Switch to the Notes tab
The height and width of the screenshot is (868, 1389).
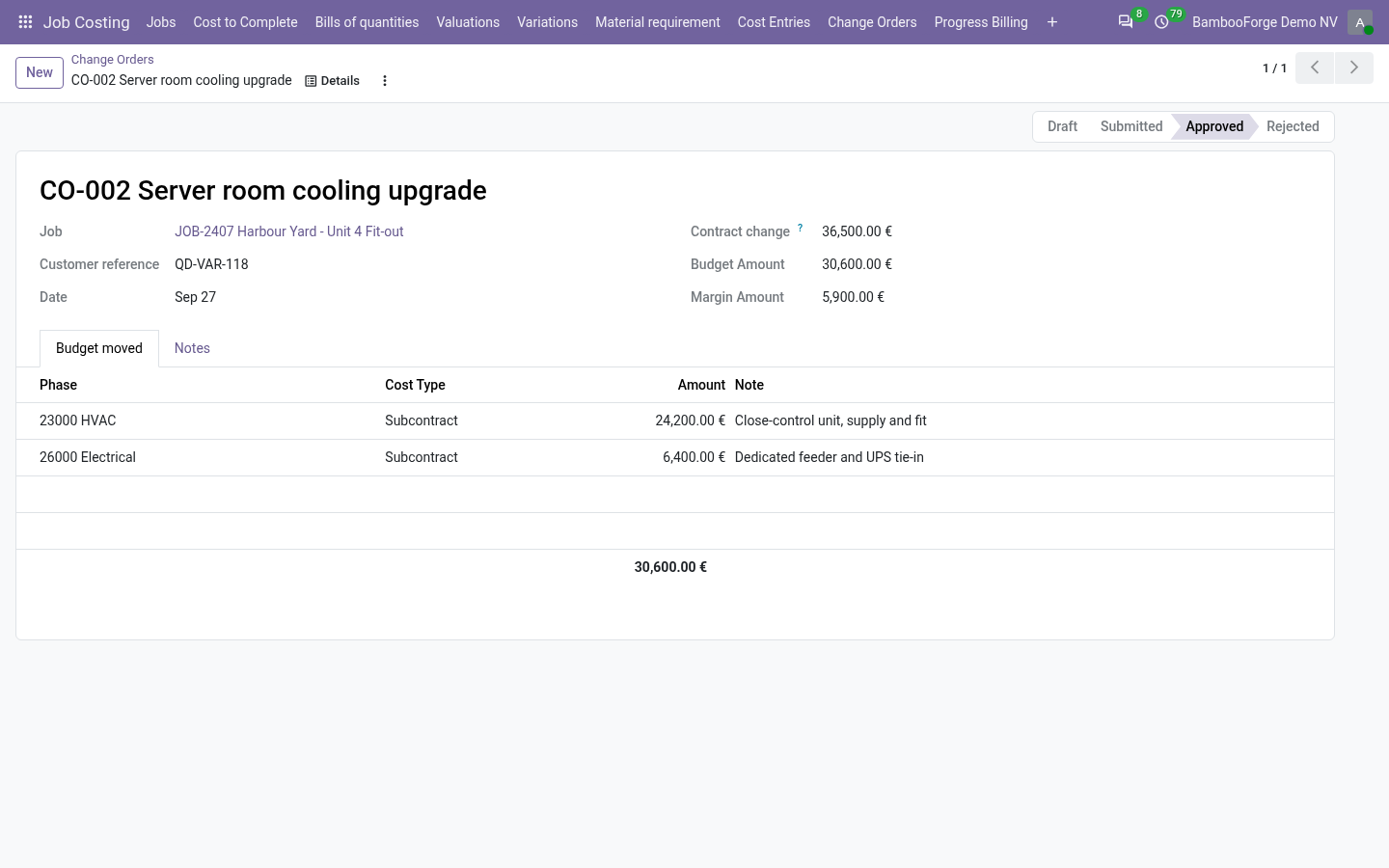(x=192, y=348)
